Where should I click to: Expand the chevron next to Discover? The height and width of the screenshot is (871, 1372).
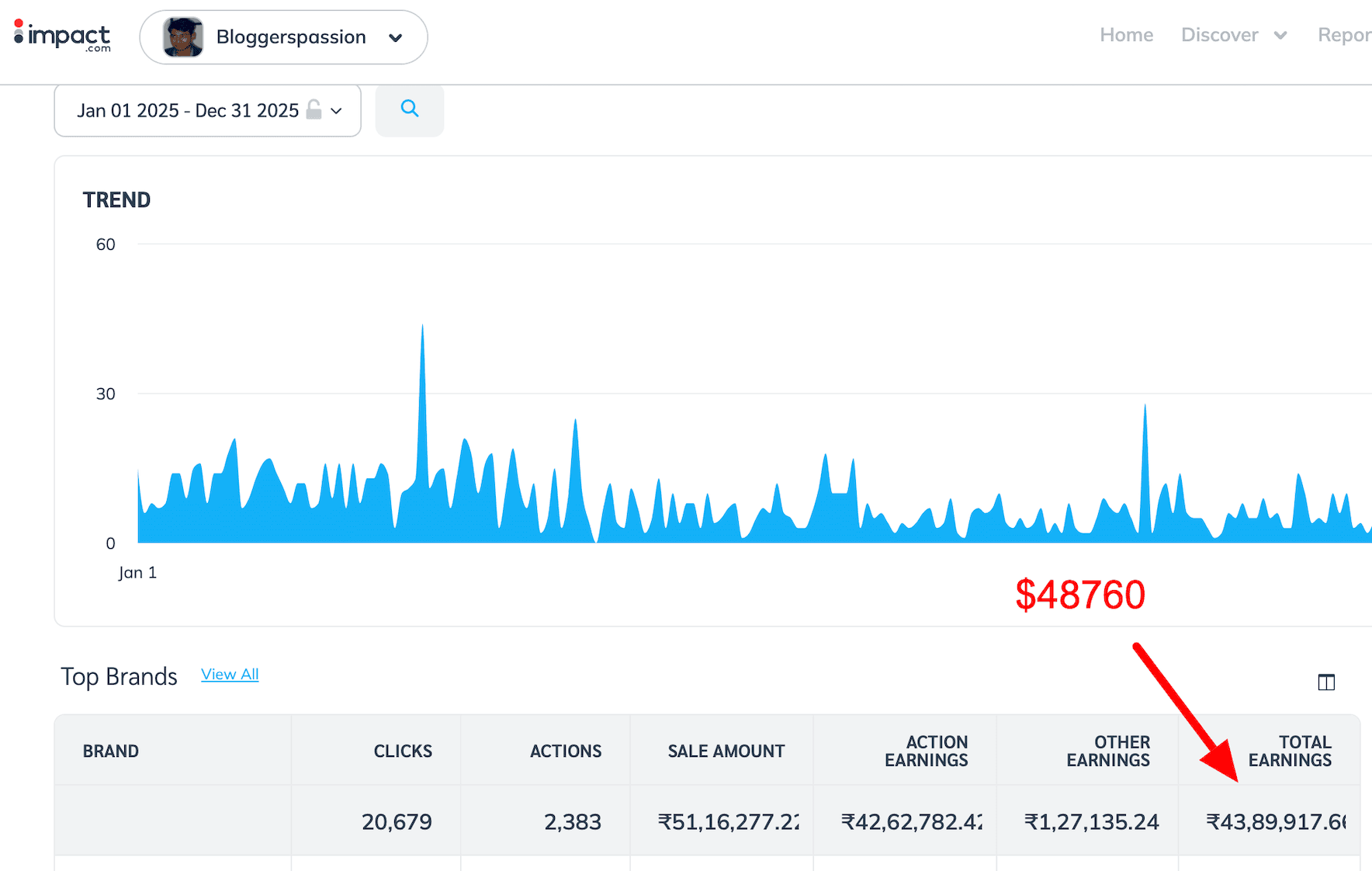(1280, 36)
